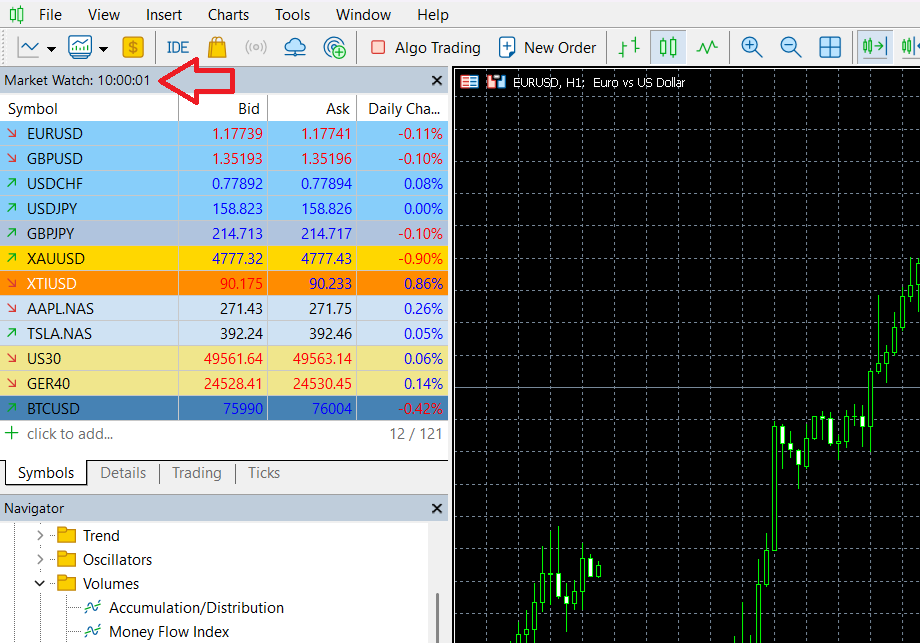Screen dimensions: 920x643
Task: Switch chart to candlesticks
Action: click(x=668, y=47)
